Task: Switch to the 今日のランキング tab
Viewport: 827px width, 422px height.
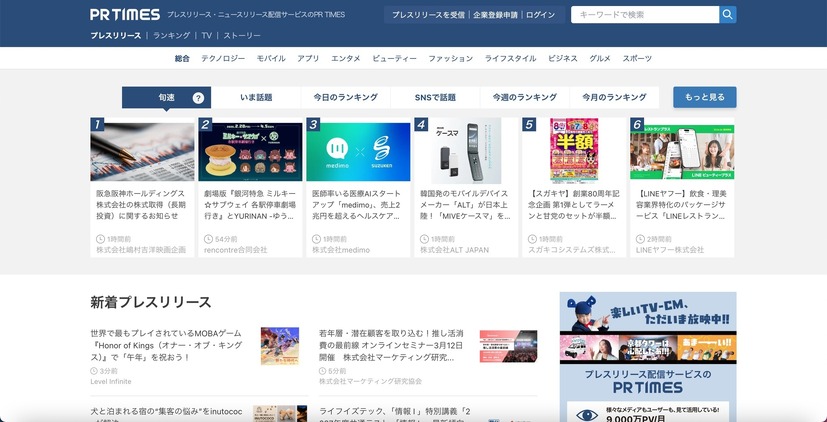Action: point(345,98)
